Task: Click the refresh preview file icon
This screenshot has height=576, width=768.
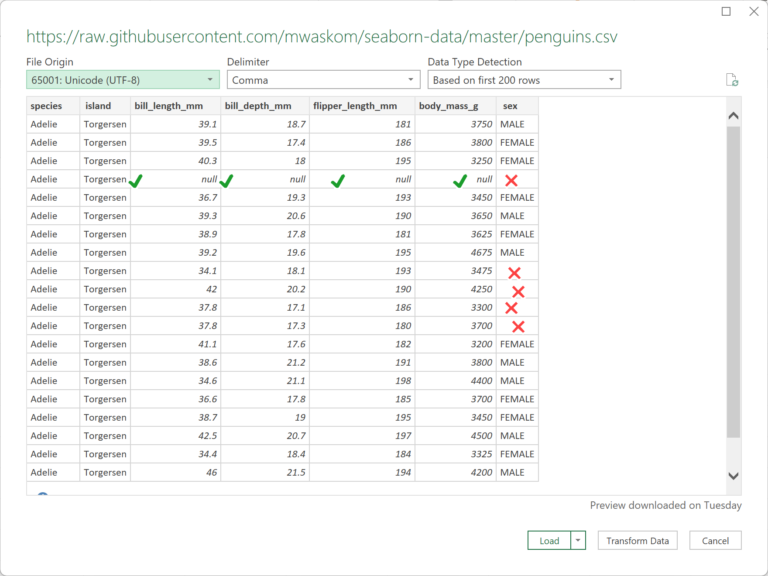Action: [732, 80]
